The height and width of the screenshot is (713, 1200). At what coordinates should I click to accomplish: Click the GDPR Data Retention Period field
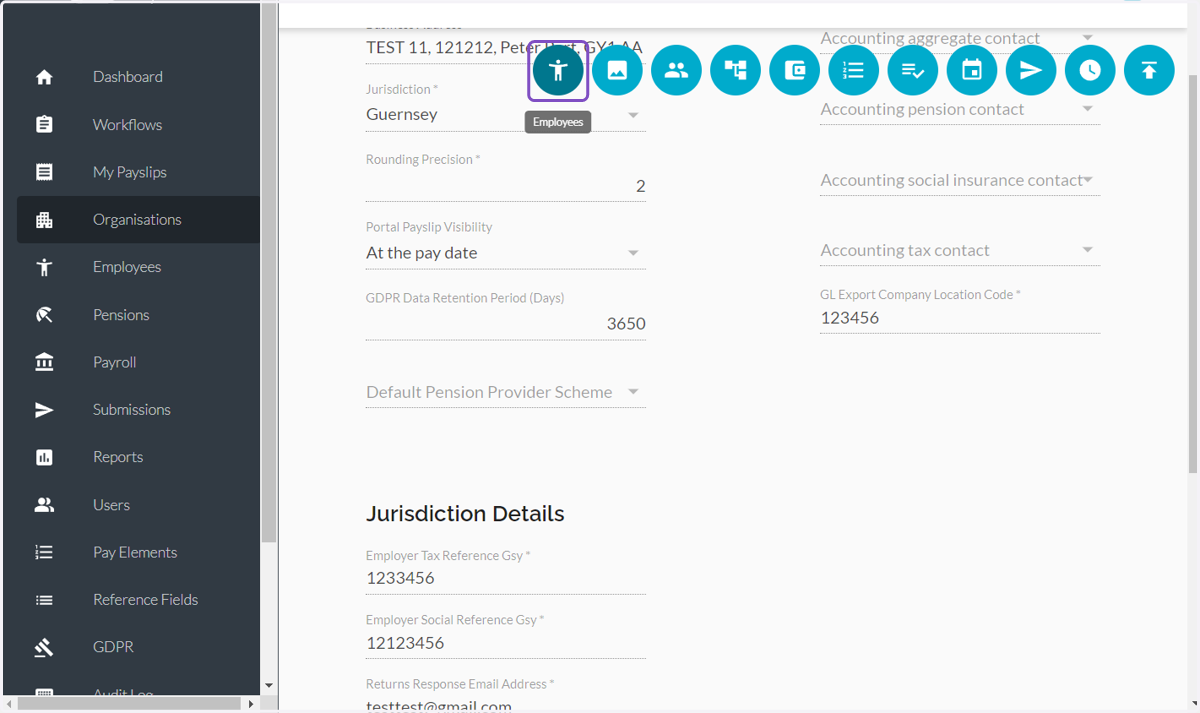(x=505, y=324)
